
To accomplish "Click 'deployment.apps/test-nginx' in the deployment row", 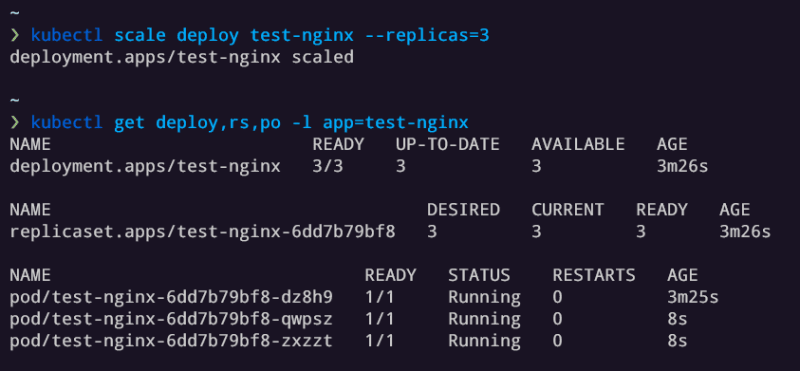I will pyautogui.click(x=145, y=166).
